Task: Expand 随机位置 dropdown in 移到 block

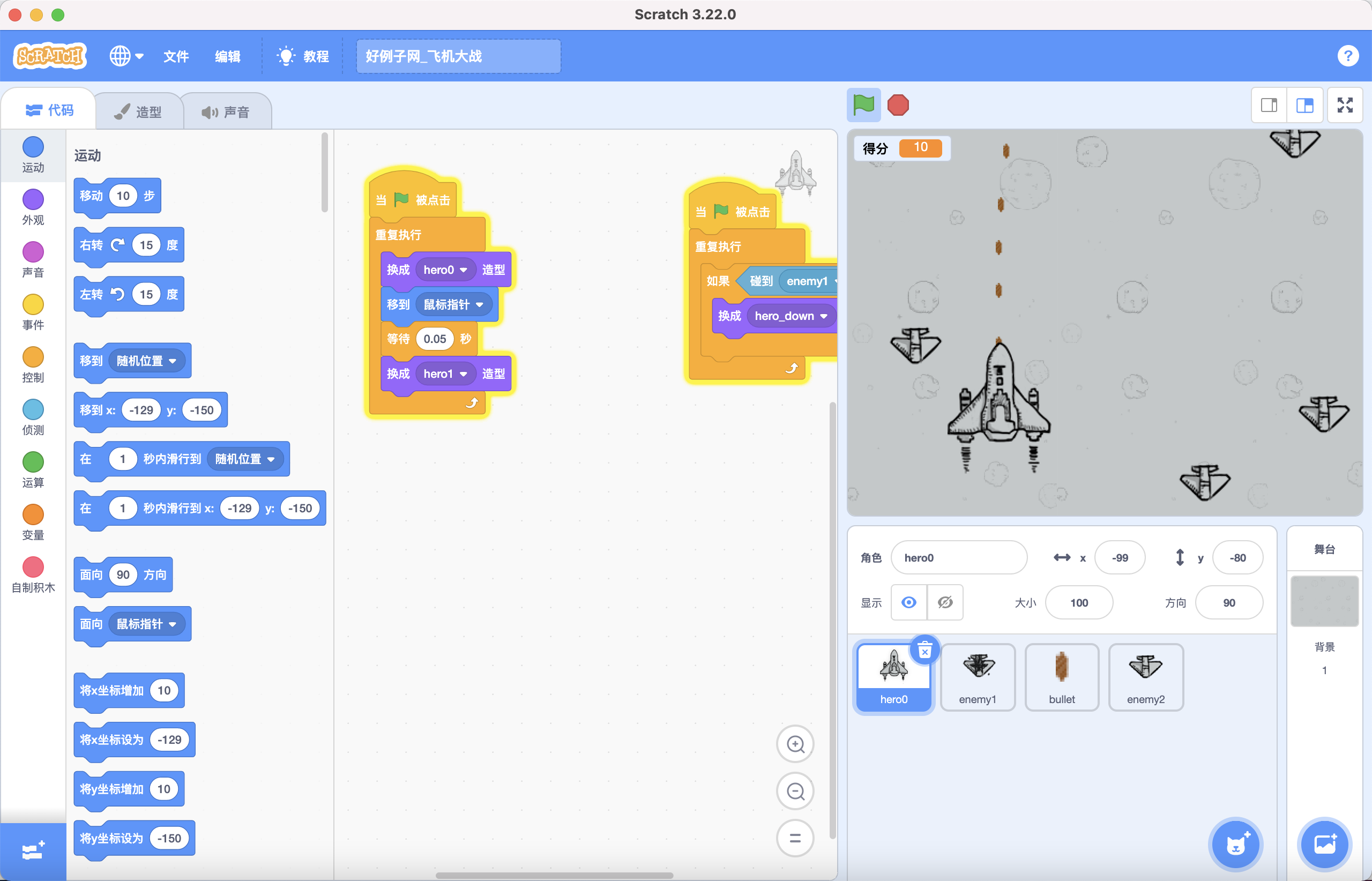Action: tap(146, 361)
